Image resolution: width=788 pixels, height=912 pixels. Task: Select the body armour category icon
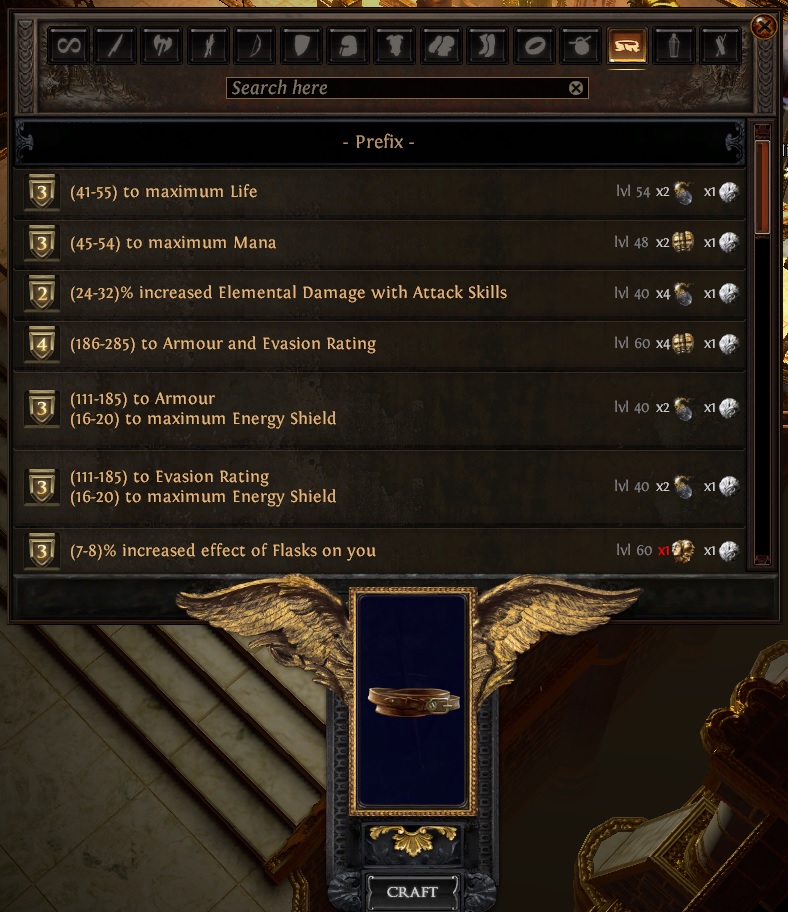point(394,45)
